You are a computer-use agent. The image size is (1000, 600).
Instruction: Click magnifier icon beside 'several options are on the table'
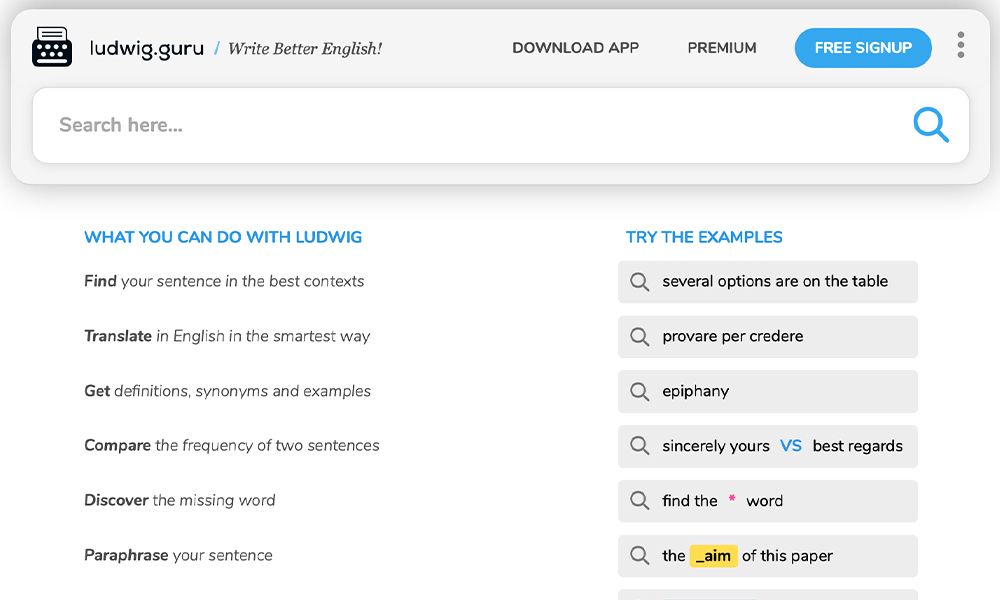tap(640, 282)
